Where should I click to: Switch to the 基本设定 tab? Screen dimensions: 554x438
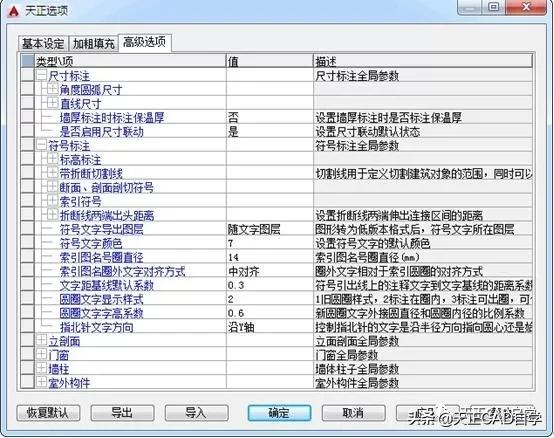(x=43, y=44)
